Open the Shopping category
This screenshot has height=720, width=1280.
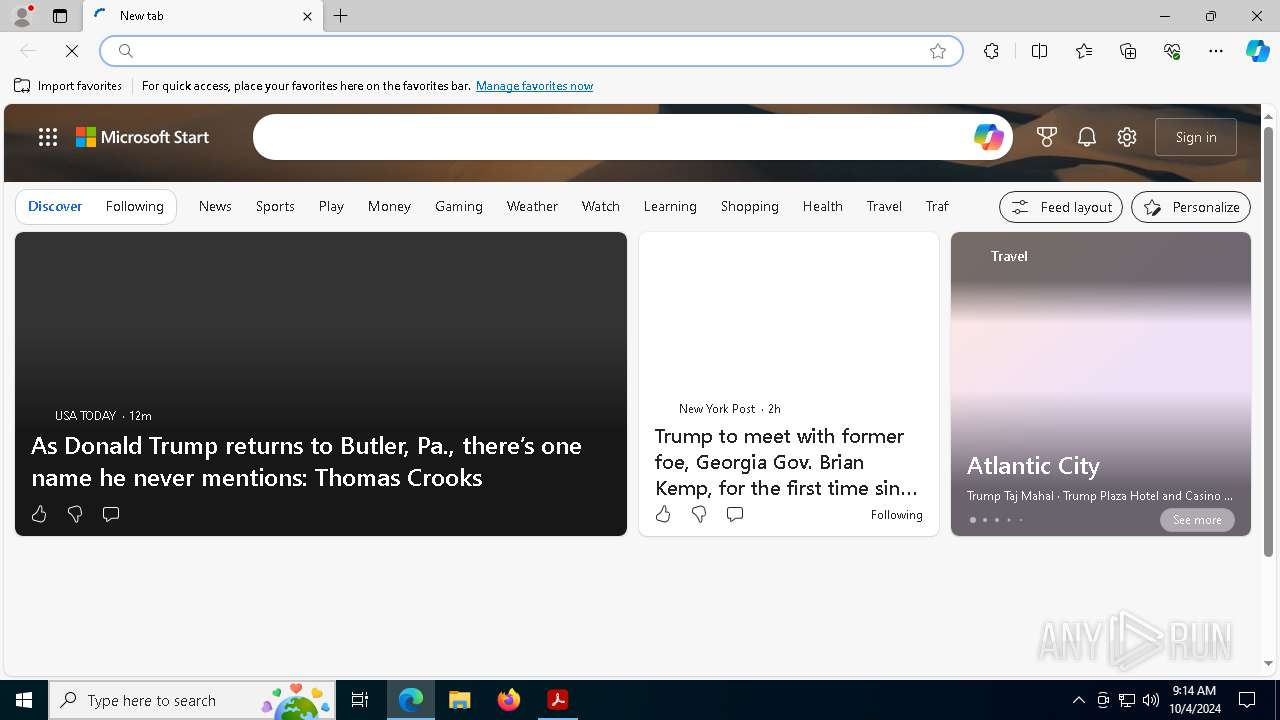[x=750, y=206]
